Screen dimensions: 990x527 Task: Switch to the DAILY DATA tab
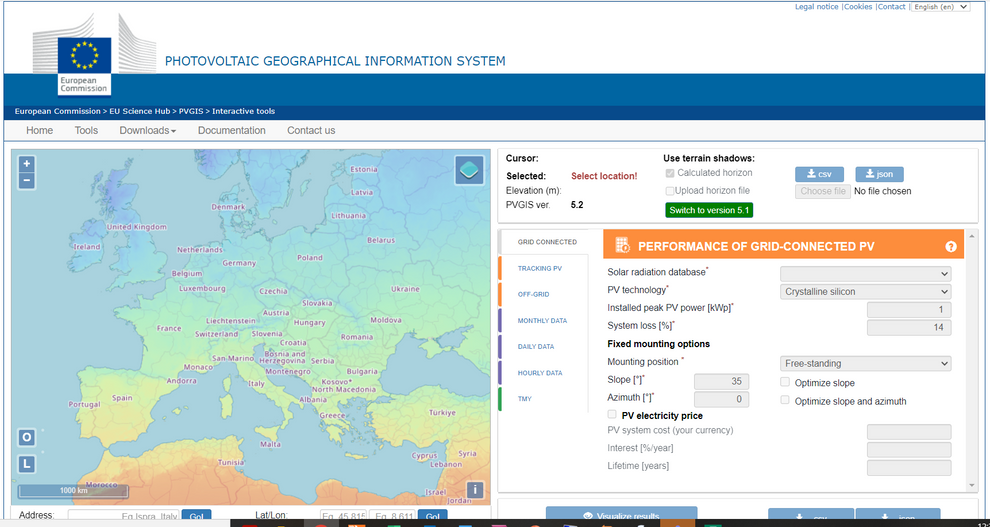pyautogui.click(x=536, y=346)
